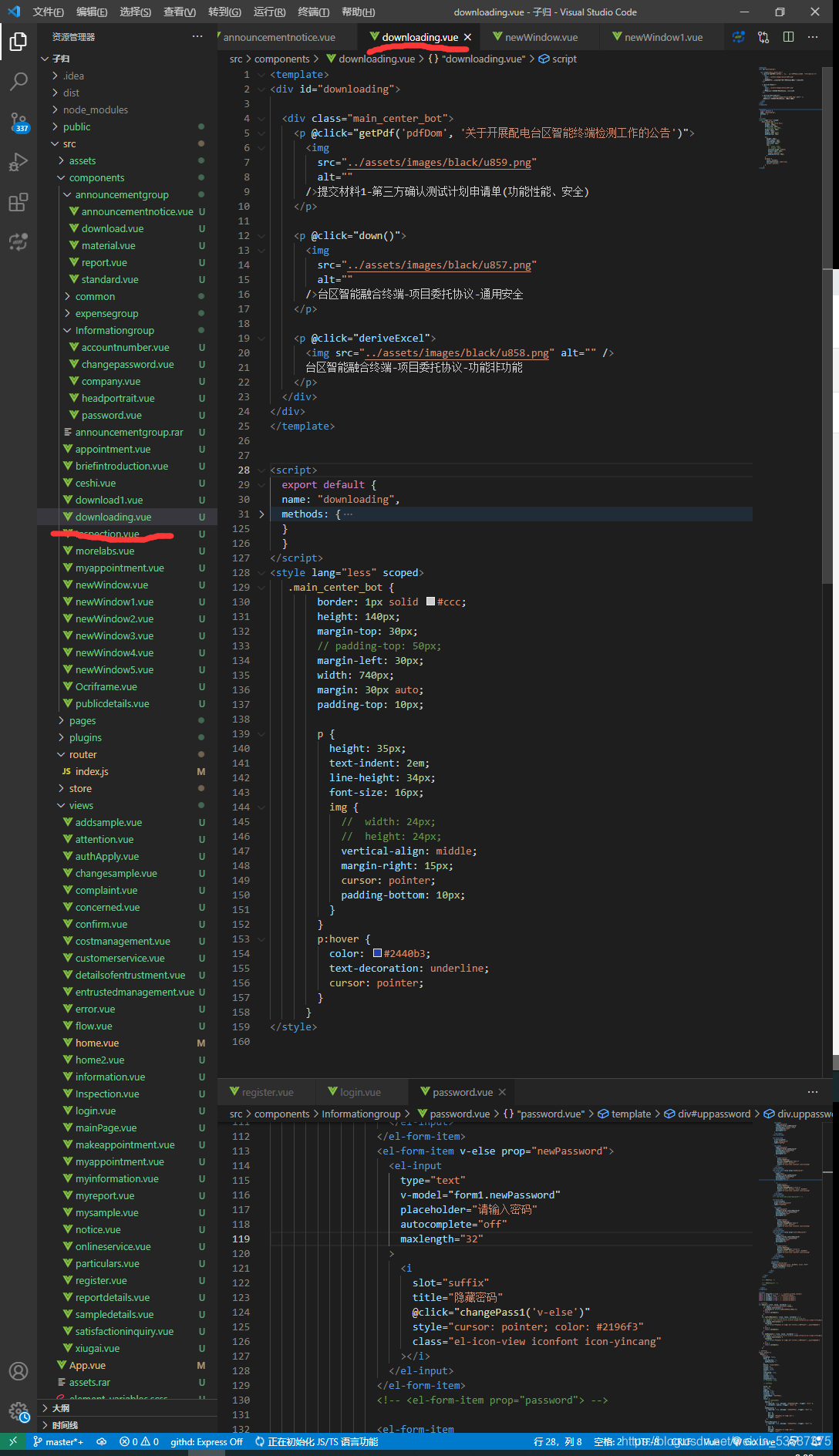The image size is (839, 1456).
Task: Click div#uppassword breadcrumb in lower editor
Action: pos(707,1114)
